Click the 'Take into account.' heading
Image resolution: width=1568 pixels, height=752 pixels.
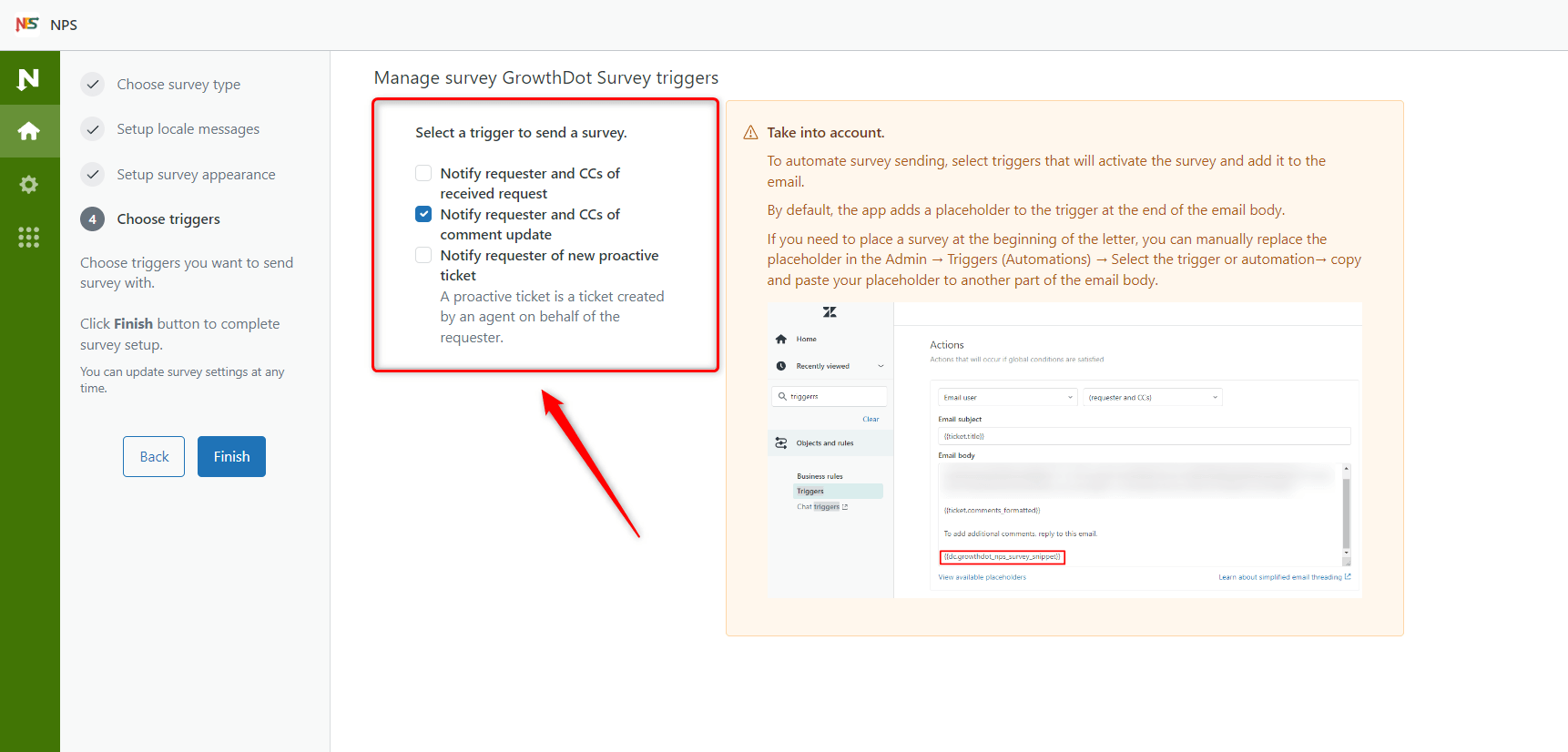click(x=826, y=133)
